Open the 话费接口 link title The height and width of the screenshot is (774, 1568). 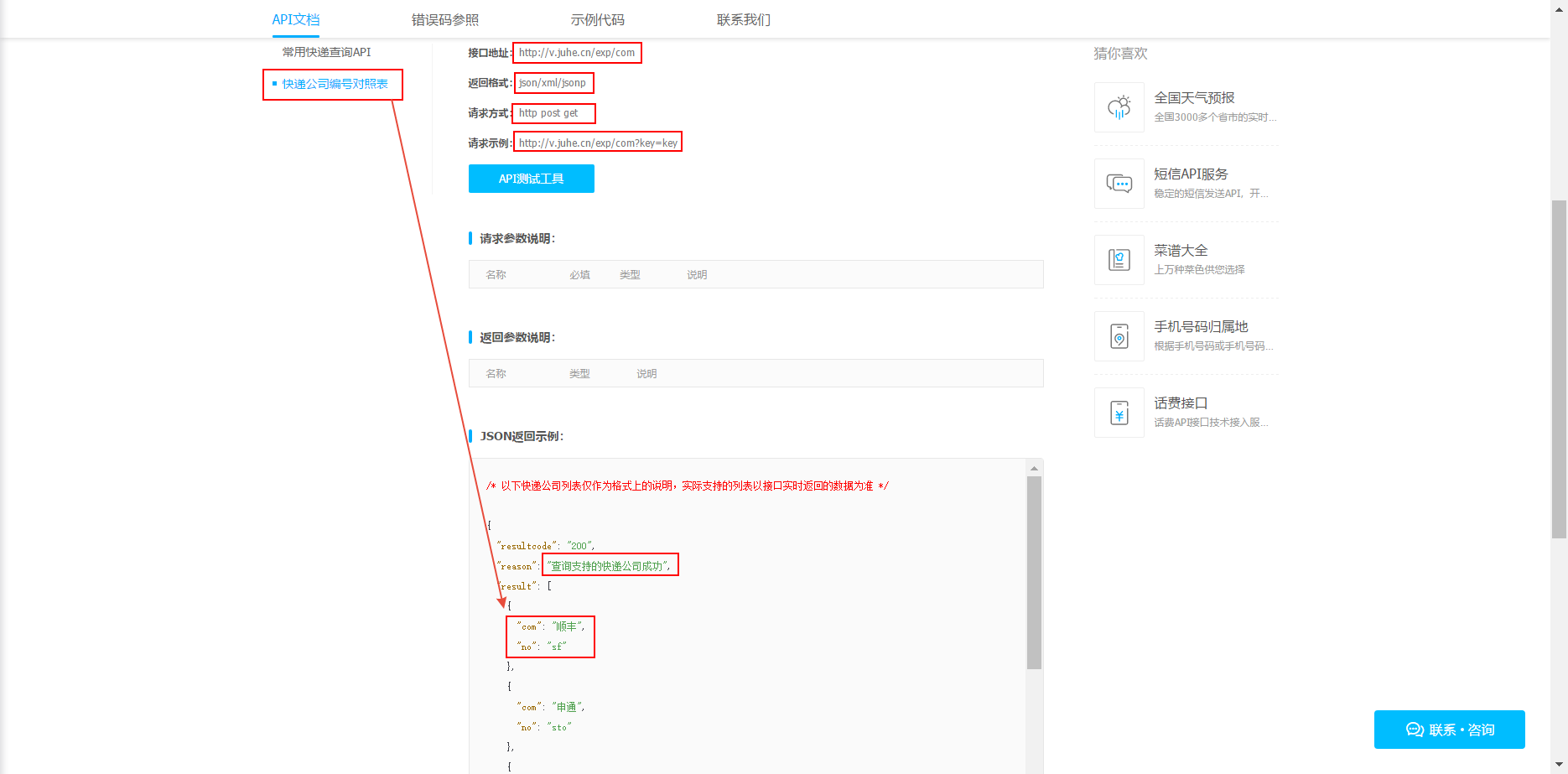[x=1181, y=403]
